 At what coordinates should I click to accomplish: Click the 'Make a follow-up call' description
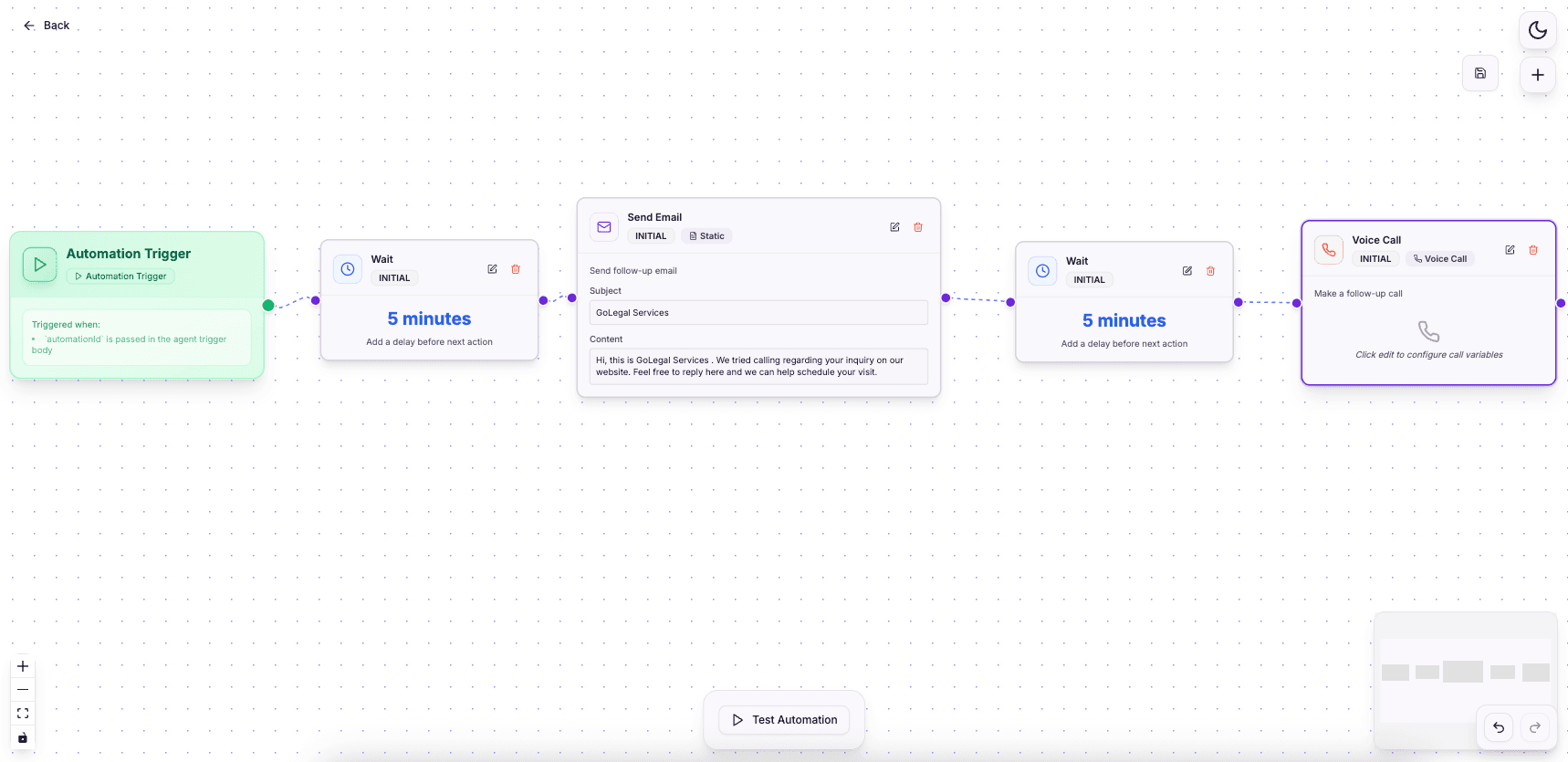1358,294
